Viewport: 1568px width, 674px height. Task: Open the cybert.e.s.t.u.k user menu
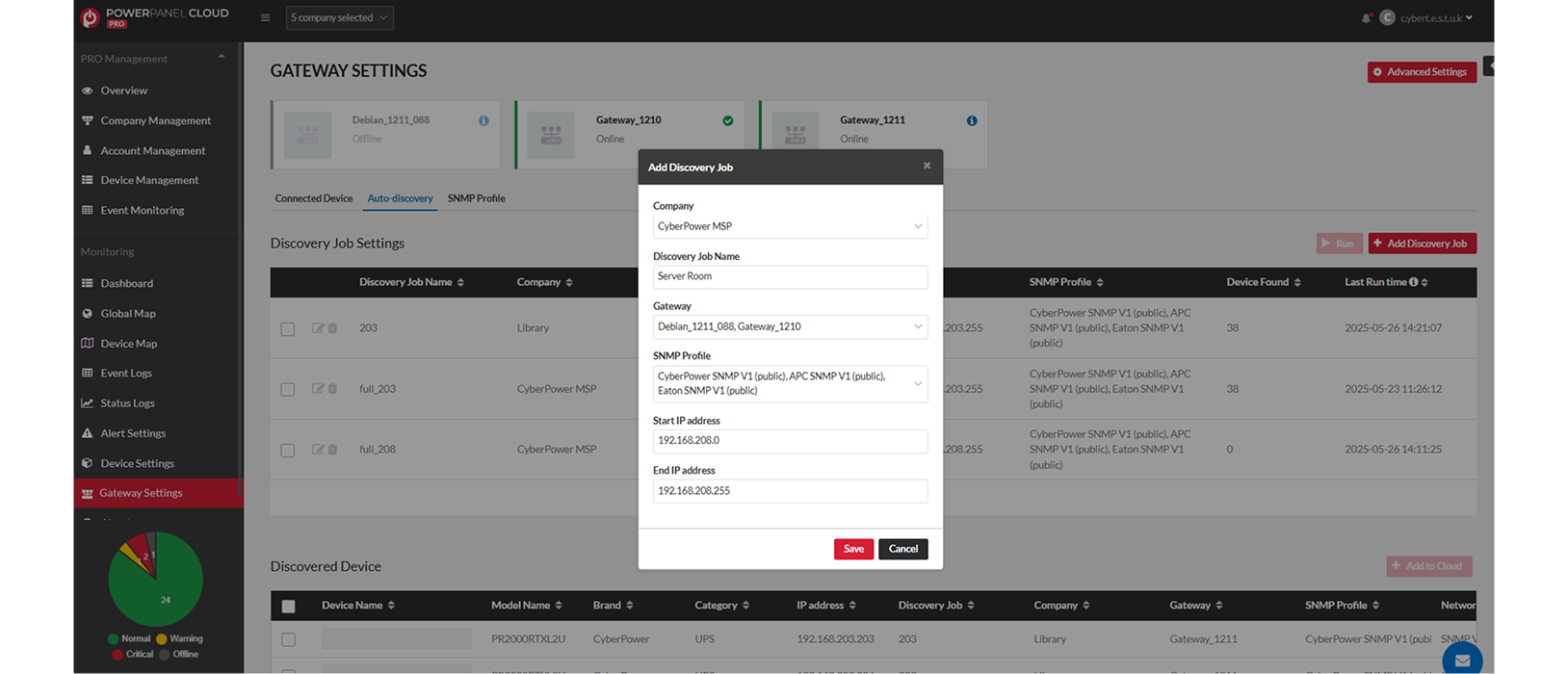point(1436,17)
